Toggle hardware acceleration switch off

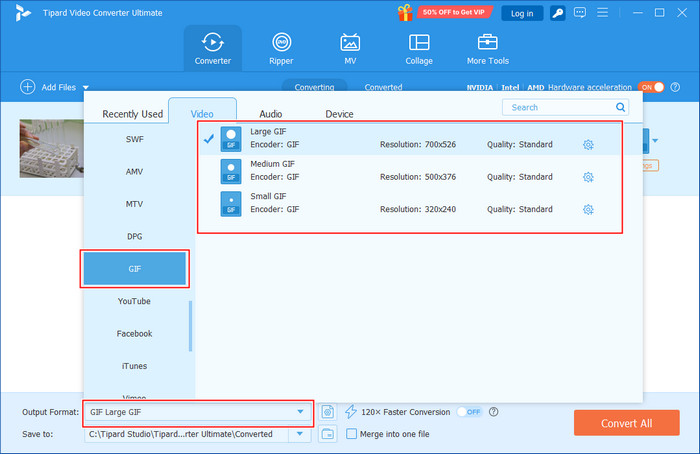coord(651,87)
